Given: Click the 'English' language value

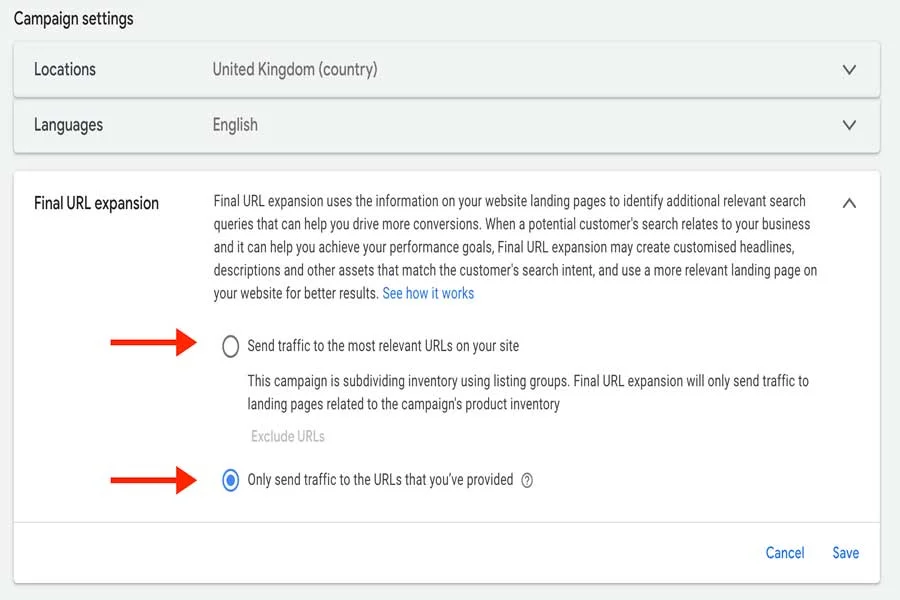Looking at the screenshot, I should click(x=235, y=126).
